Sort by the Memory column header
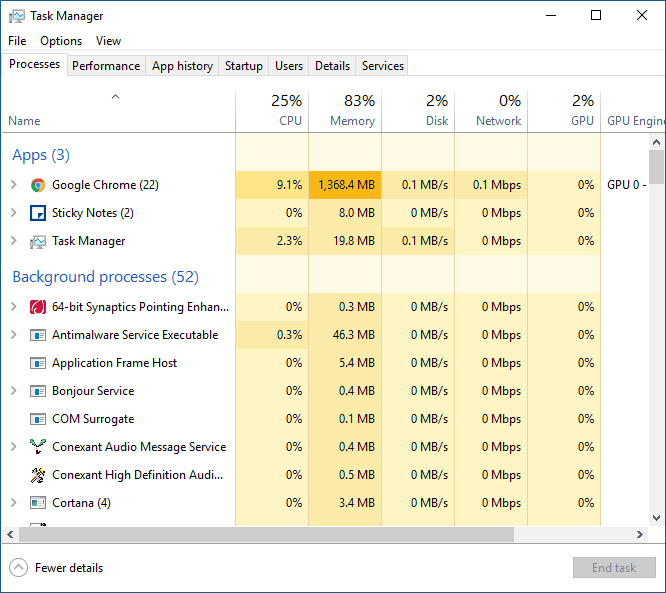The width and height of the screenshot is (666, 593). (345, 111)
